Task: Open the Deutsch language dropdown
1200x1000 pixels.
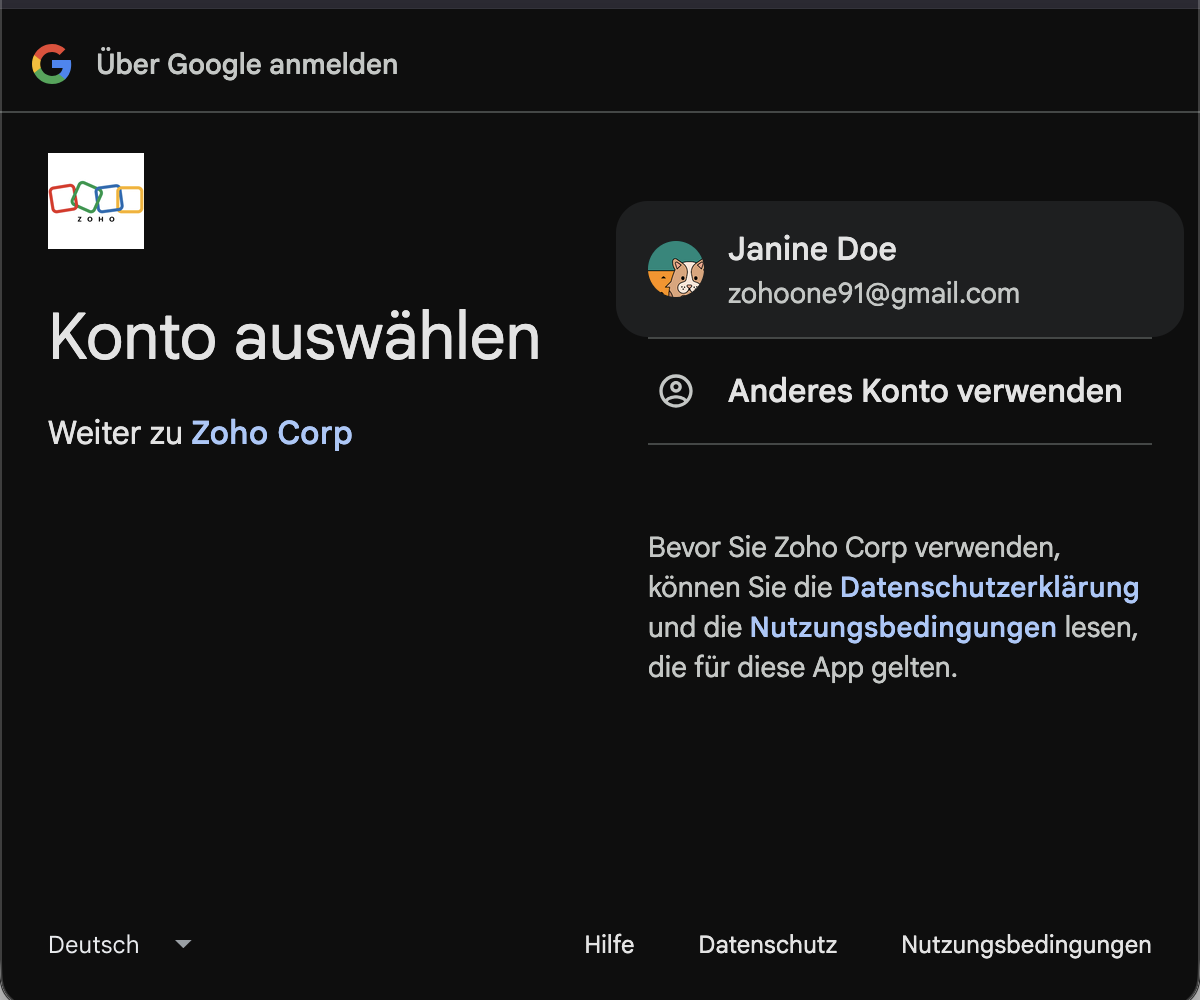Action: [120, 945]
